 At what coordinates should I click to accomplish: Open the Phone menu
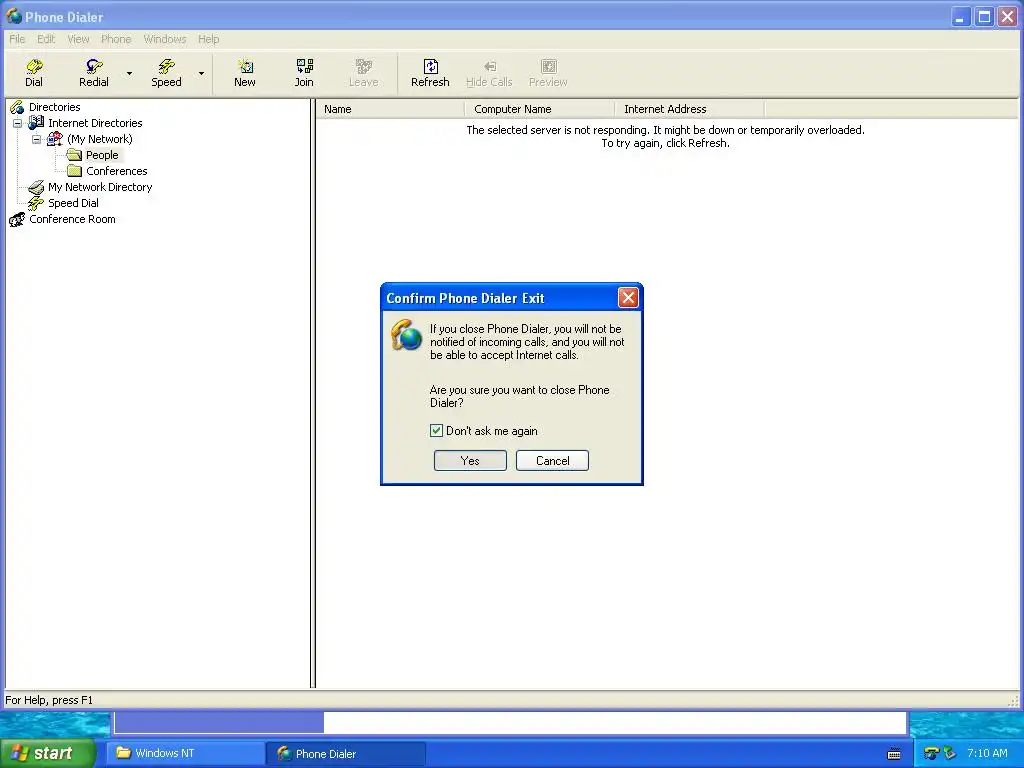coord(116,39)
